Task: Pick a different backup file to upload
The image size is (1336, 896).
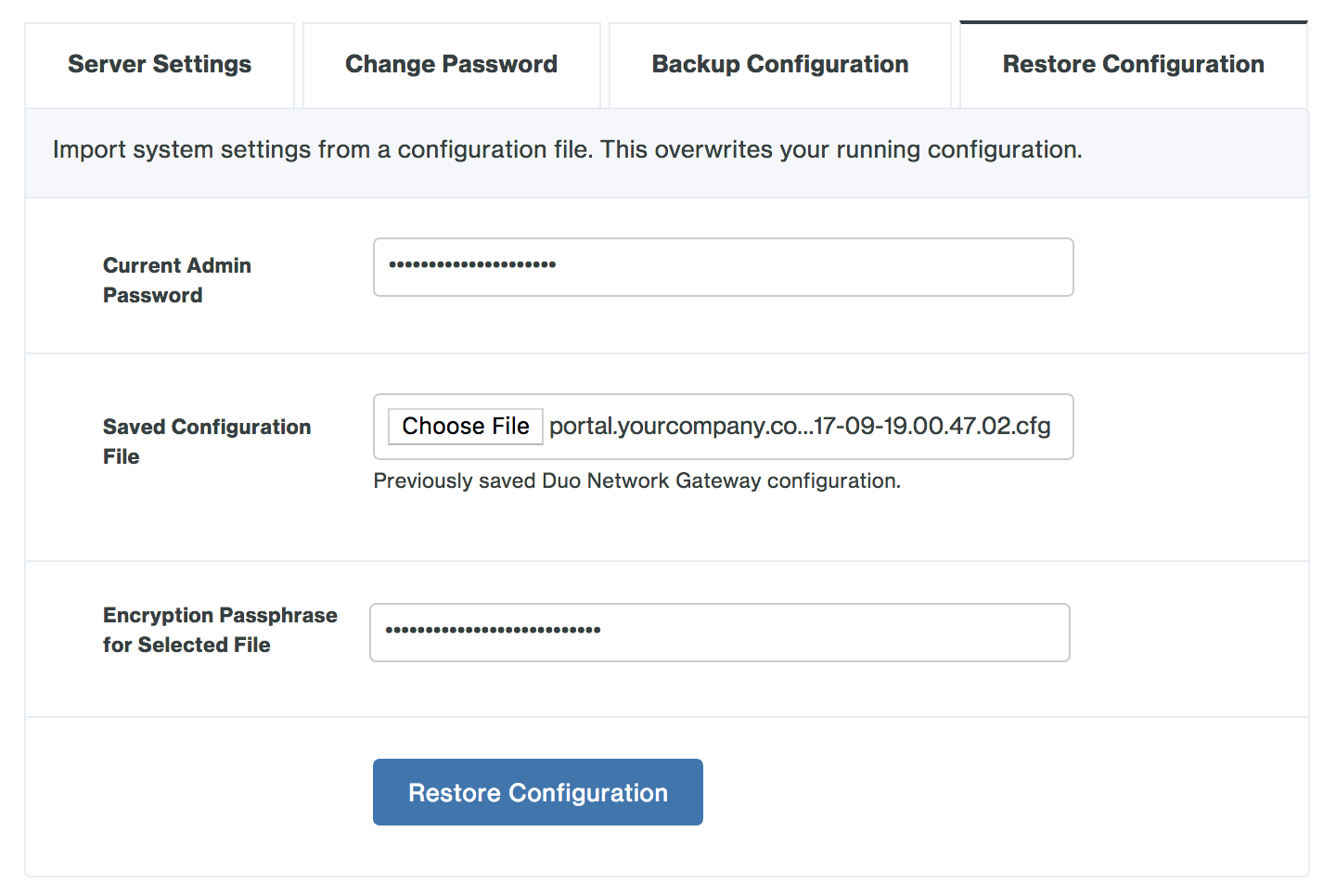Action: pos(465,426)
